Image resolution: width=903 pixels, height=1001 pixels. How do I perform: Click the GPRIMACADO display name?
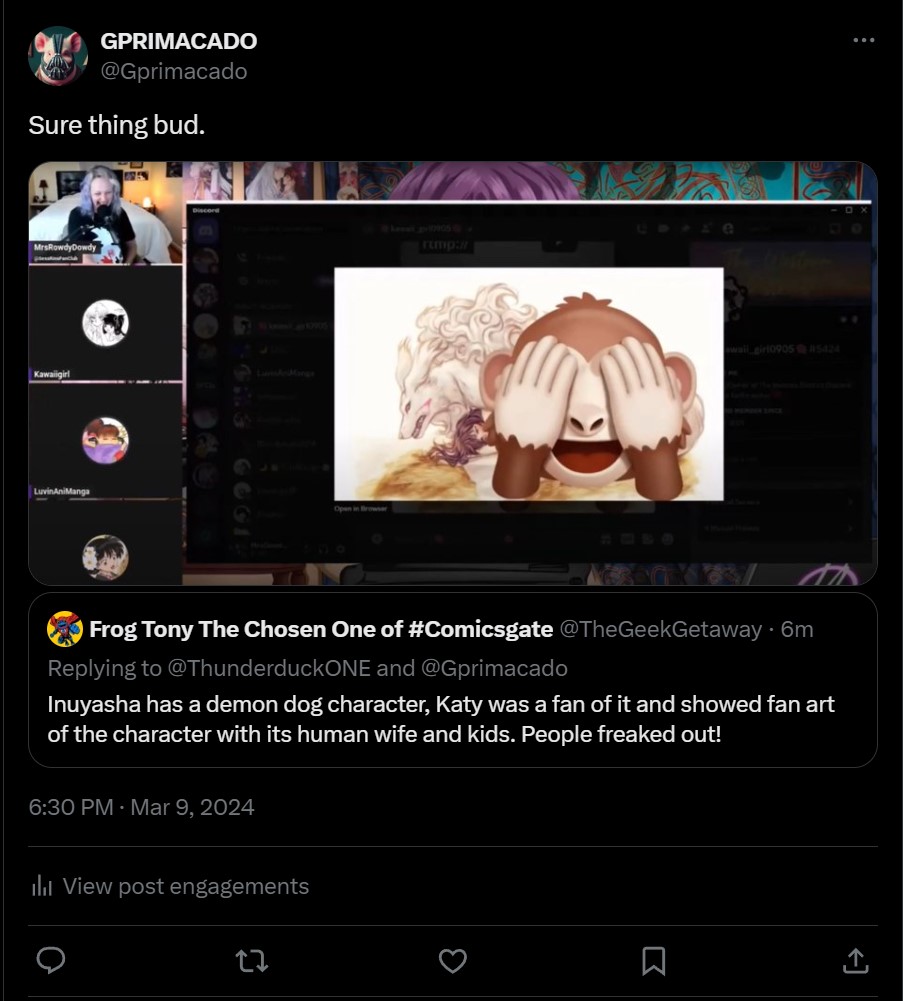(x=179, y=41)
